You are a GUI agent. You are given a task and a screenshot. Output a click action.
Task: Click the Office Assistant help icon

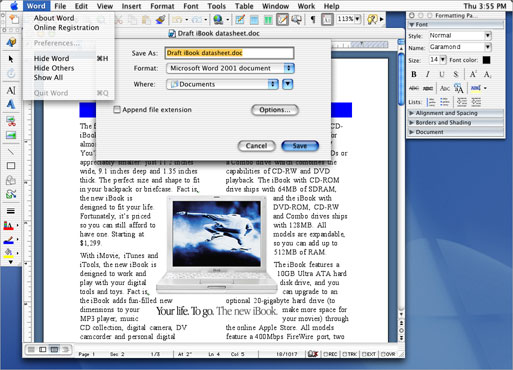click(372, 20)
